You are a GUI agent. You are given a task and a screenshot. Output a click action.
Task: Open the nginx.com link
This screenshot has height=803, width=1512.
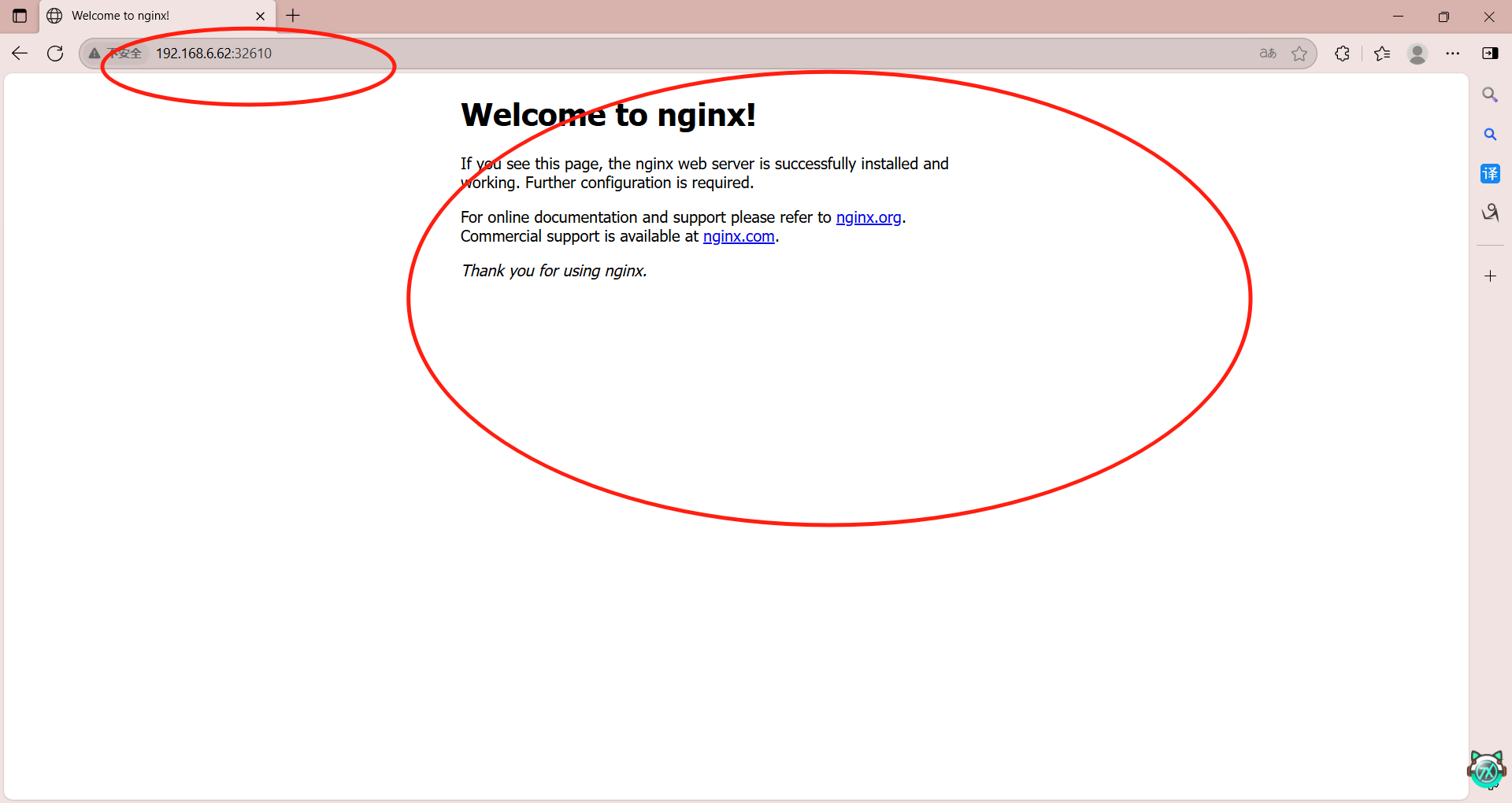pyautogui.click(x=739, y=236)
